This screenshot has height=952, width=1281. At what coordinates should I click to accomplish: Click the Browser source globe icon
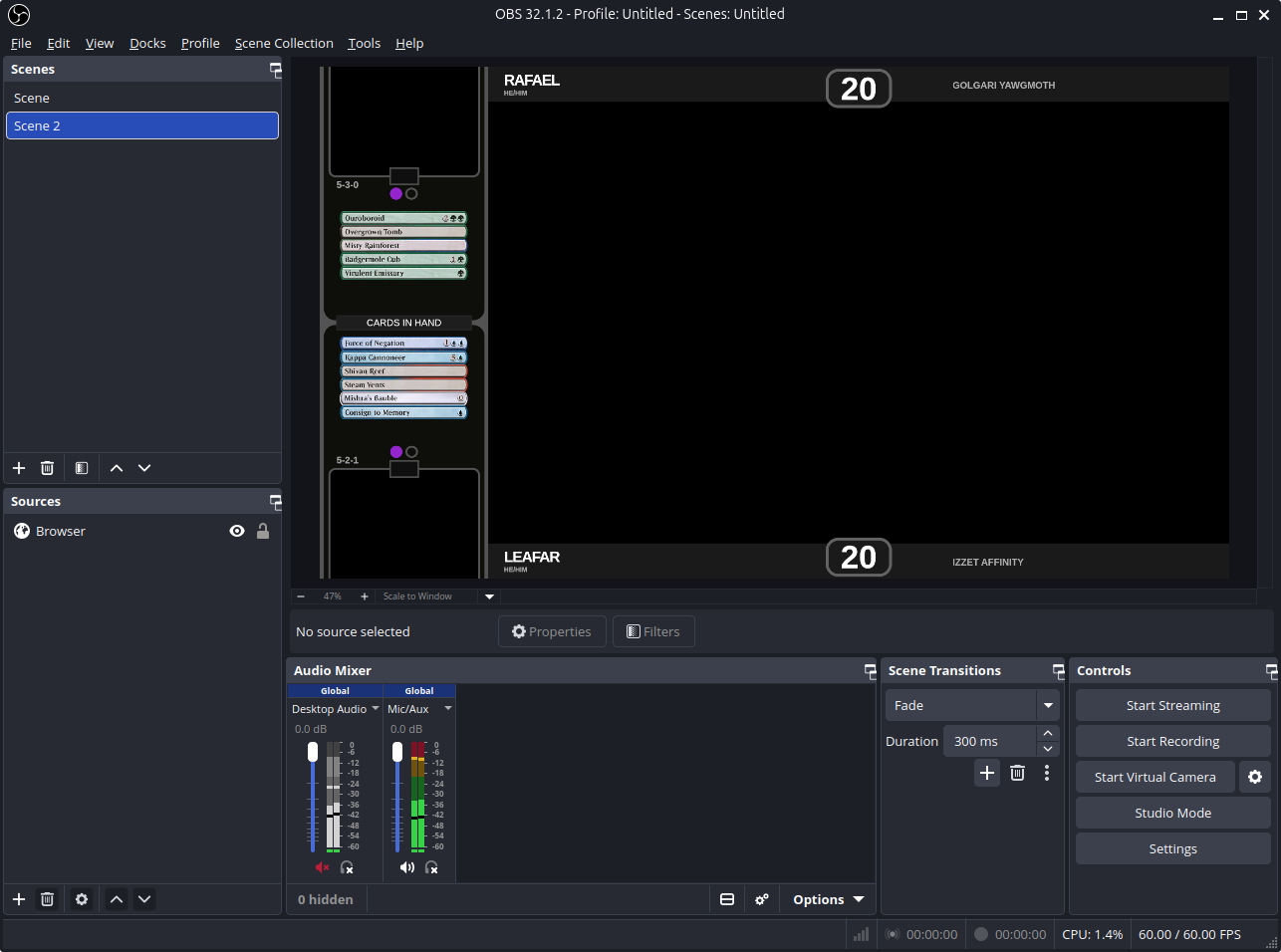click(x=22, y=531)
